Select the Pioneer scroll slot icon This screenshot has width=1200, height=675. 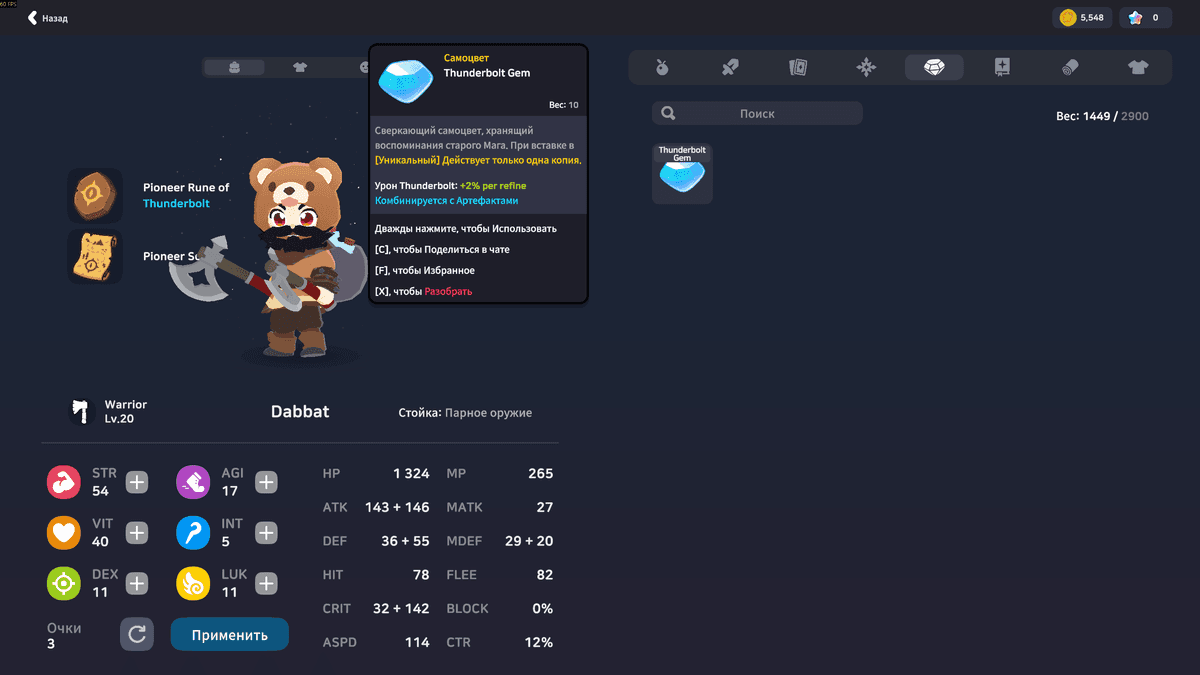point(95,256)
